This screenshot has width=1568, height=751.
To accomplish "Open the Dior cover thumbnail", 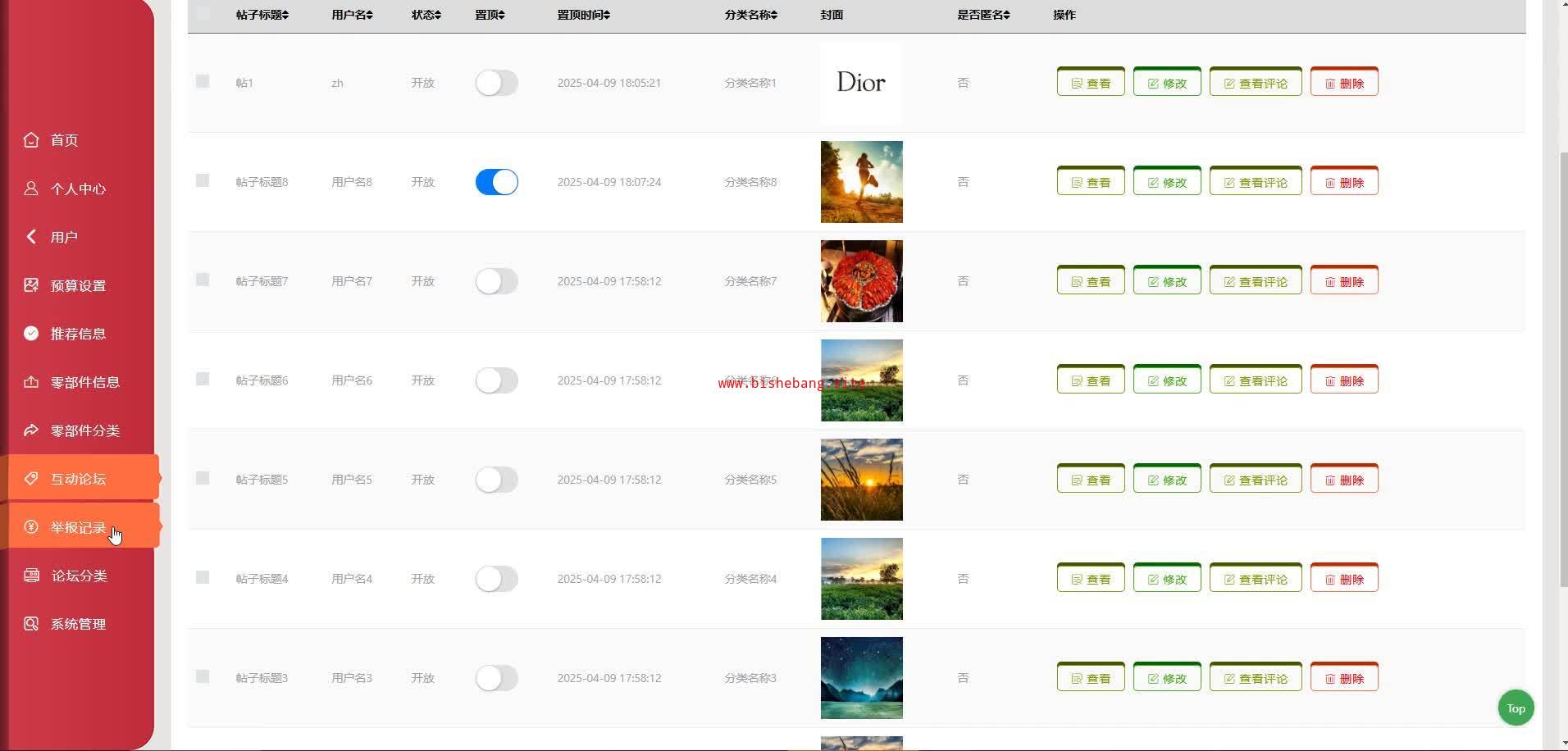I will click(861, 83).
